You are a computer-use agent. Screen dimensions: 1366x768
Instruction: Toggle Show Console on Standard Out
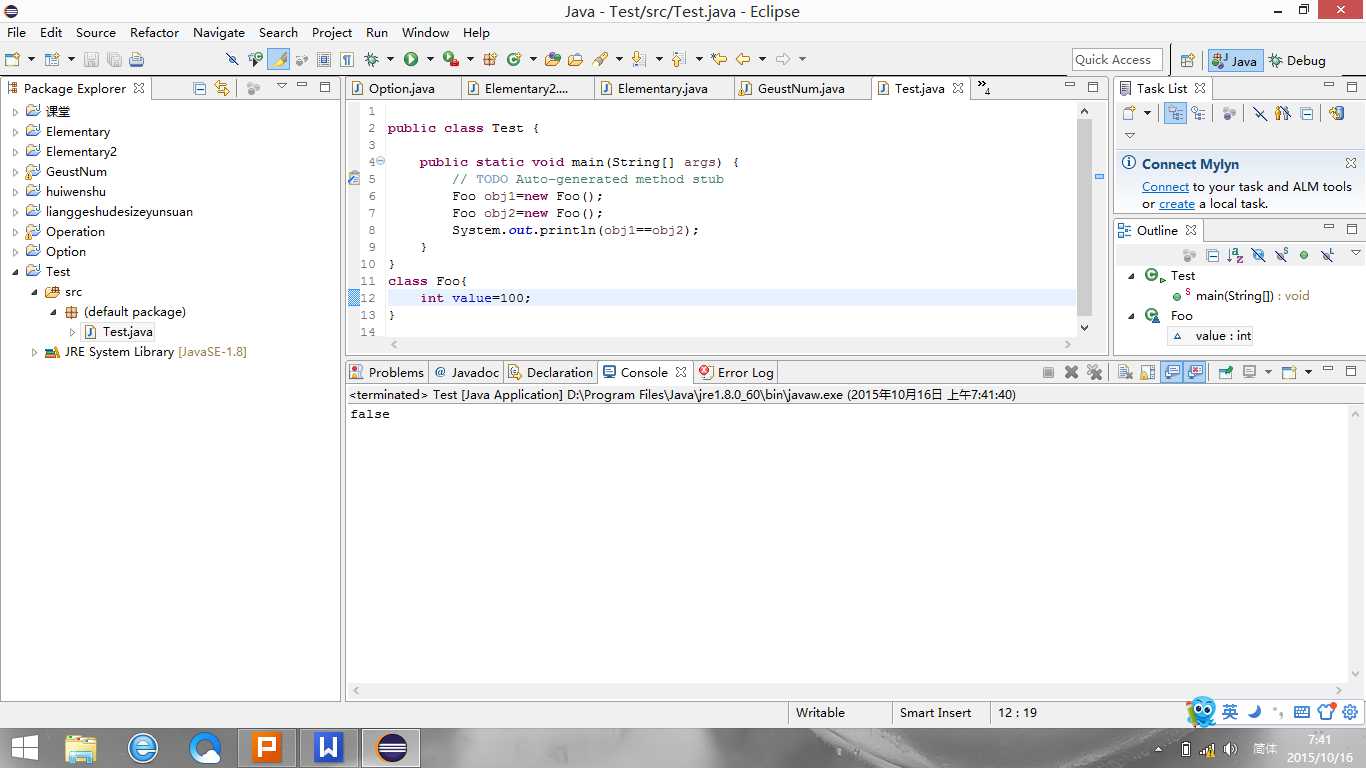pos(1172,372)
